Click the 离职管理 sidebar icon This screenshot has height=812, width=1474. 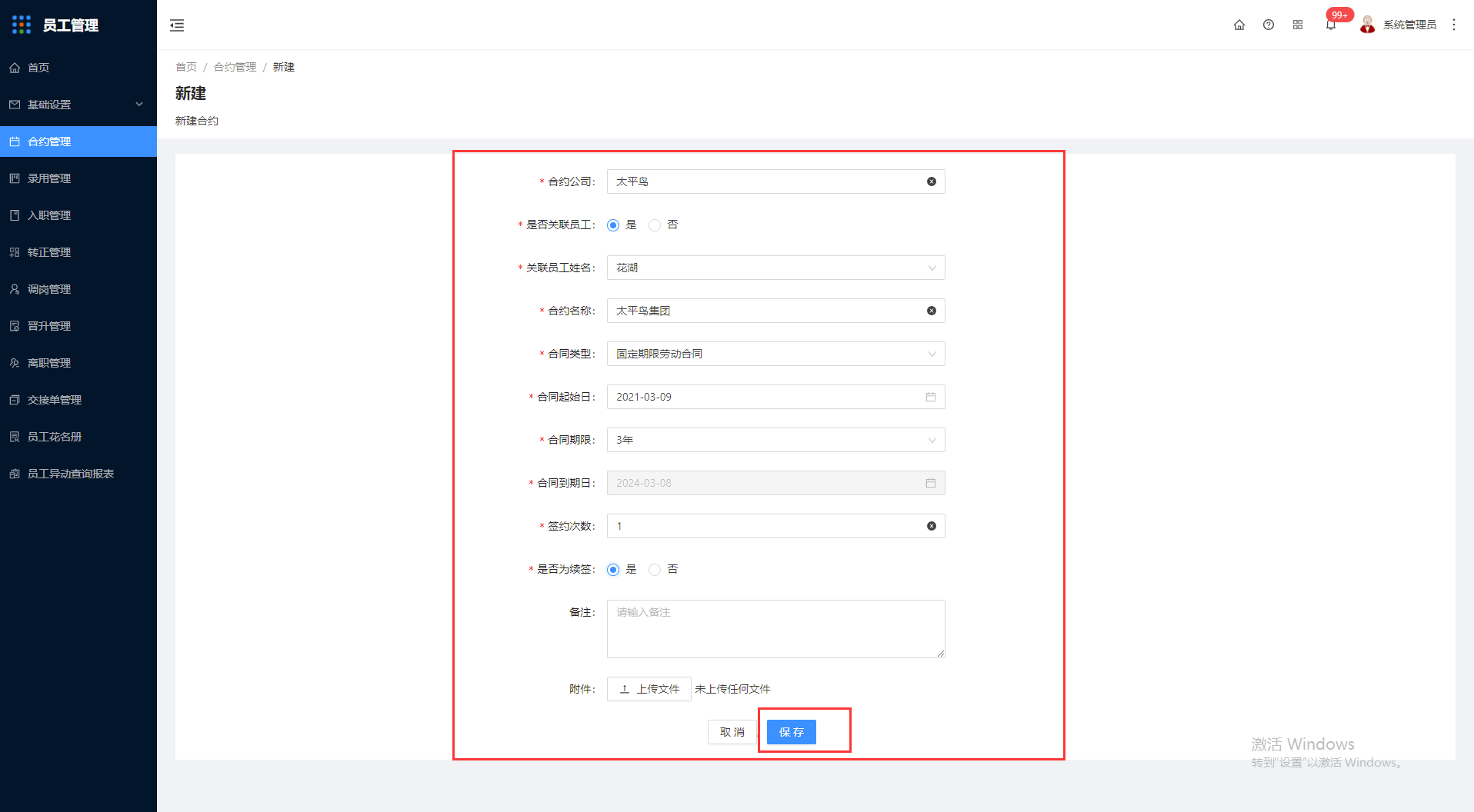point(15,363)
